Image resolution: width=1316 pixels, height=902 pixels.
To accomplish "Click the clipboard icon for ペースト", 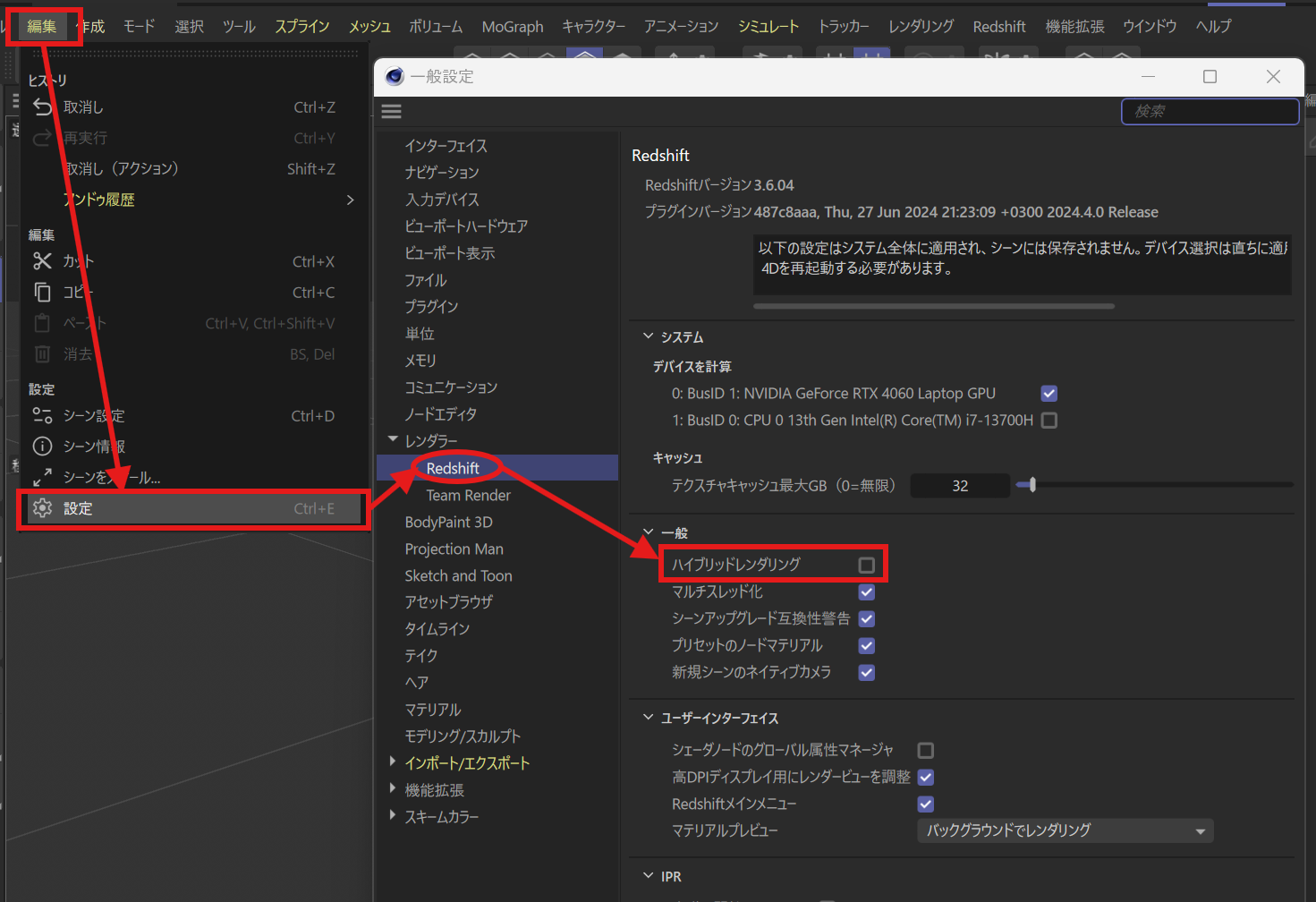I will pyautogui.click(x=42, y=323).
